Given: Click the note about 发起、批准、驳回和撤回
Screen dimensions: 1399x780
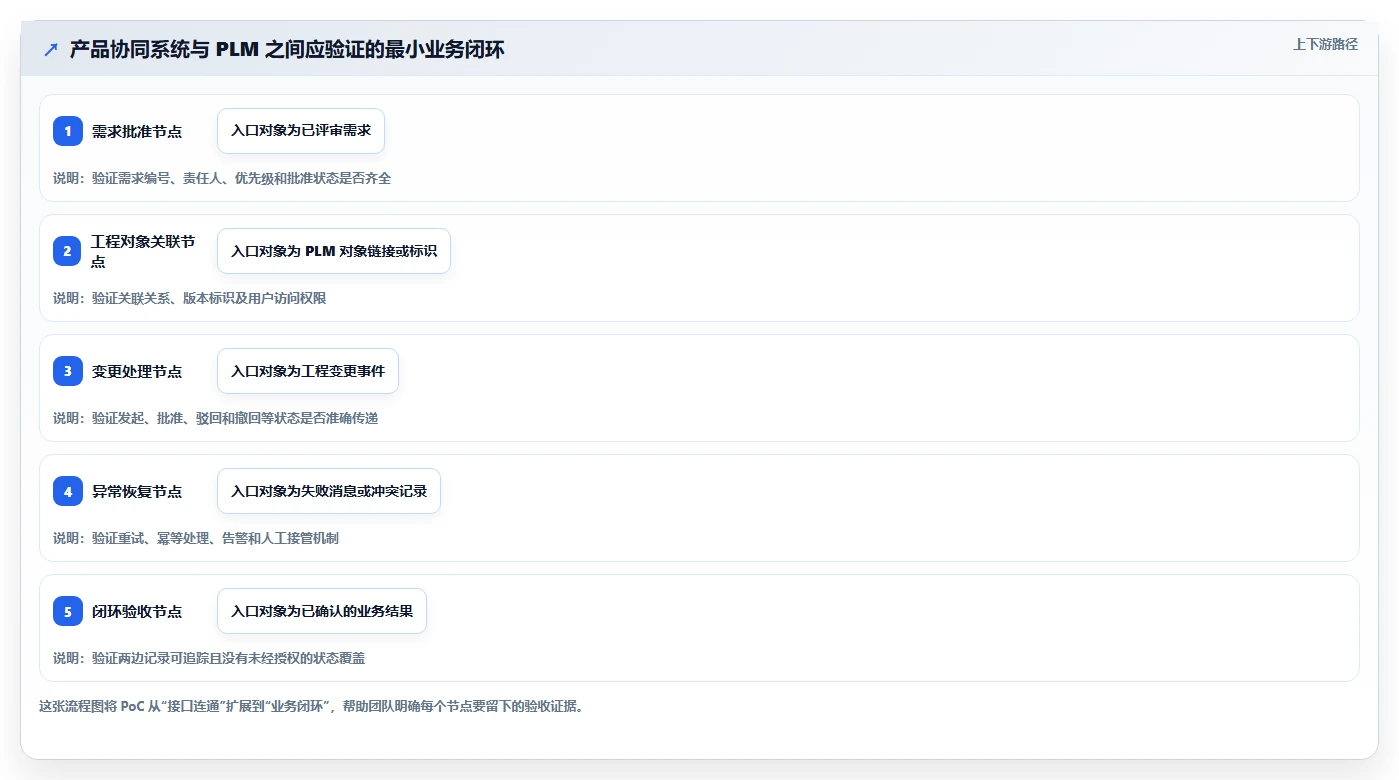Looking at the screenshot, I should coord(216,418).
